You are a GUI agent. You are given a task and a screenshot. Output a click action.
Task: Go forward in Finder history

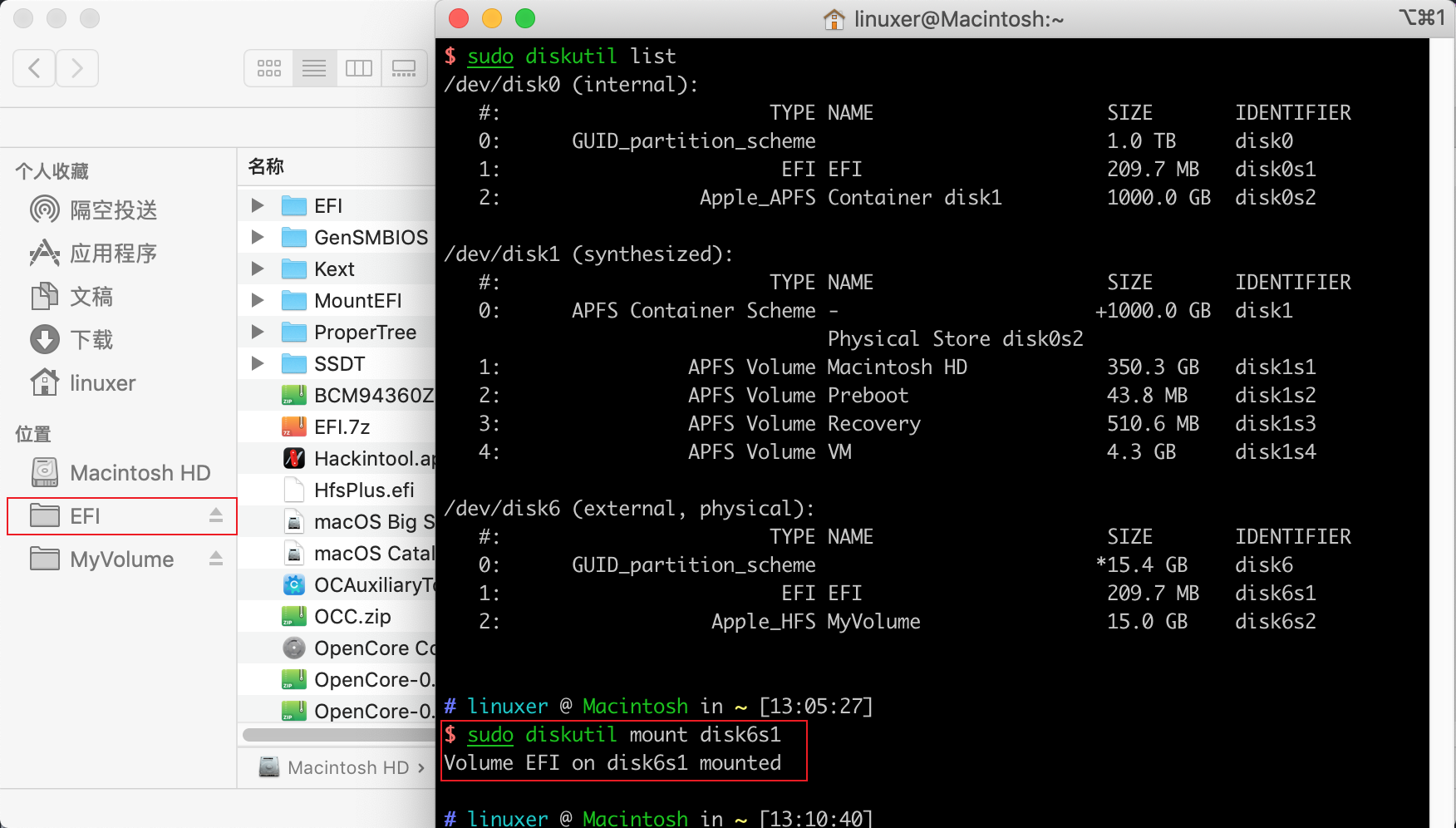click(77, 68)
